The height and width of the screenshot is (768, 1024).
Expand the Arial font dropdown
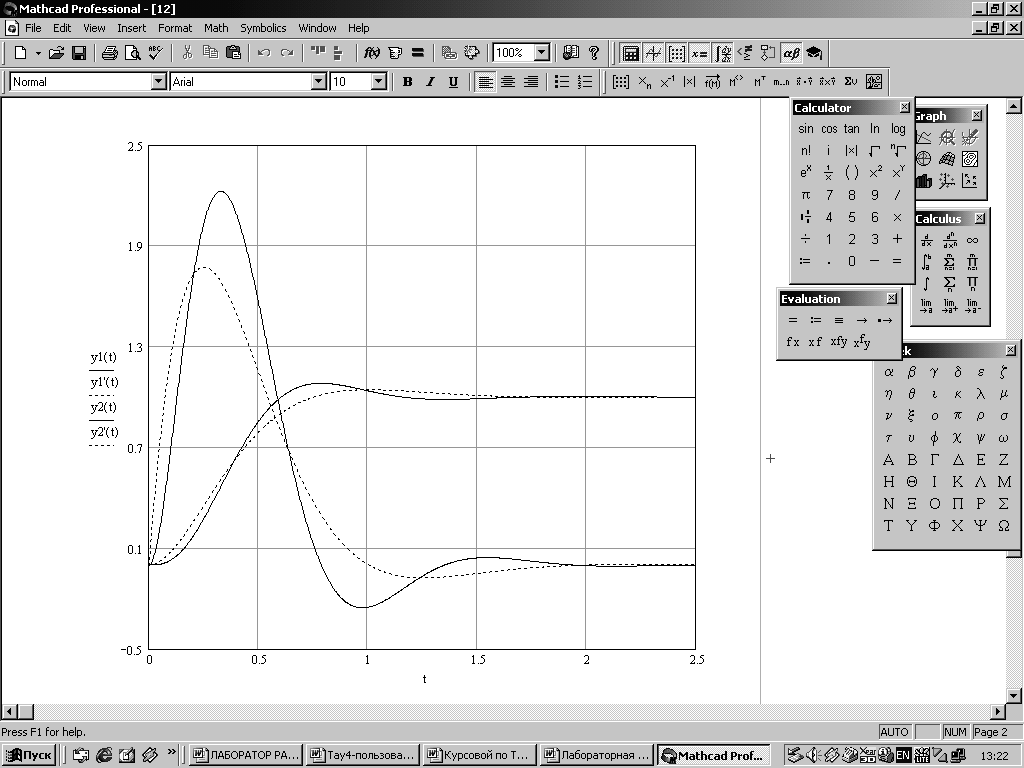[x=319, y=82]
